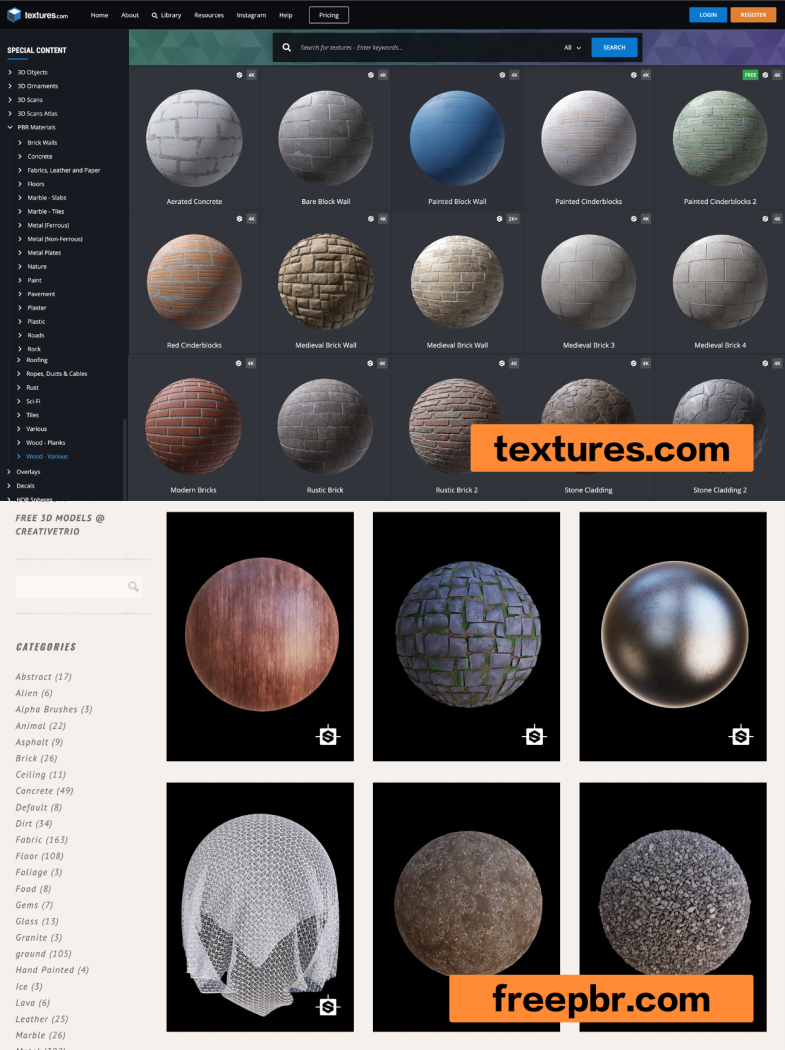This screenshot has height=1050, width=785.
Task: Click Substance icon on the chrome metal sphere
Action: [x=741, y=736]
